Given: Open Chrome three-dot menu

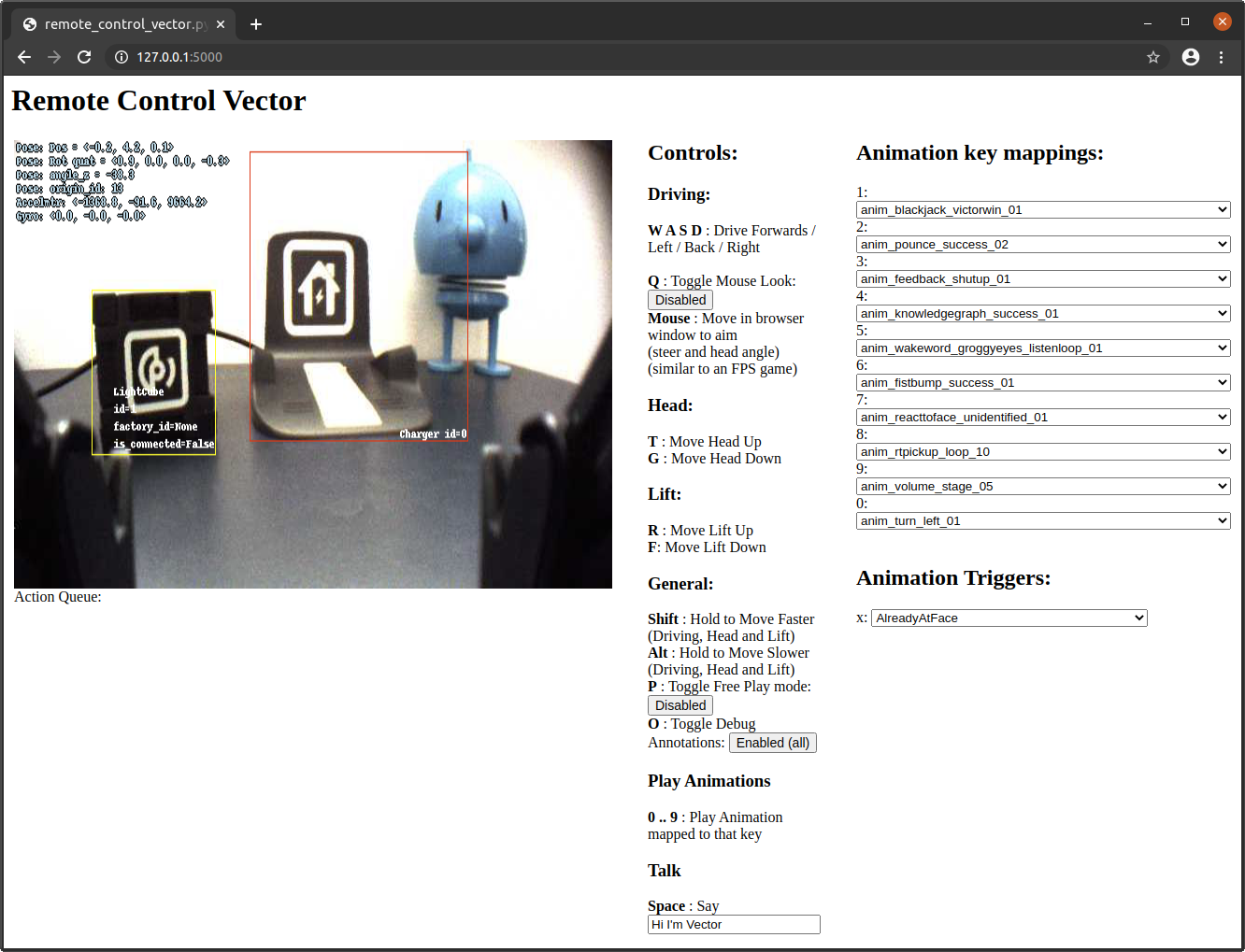Looking at the screenshot, I should pyautogui.click(x=1221, y=57).
